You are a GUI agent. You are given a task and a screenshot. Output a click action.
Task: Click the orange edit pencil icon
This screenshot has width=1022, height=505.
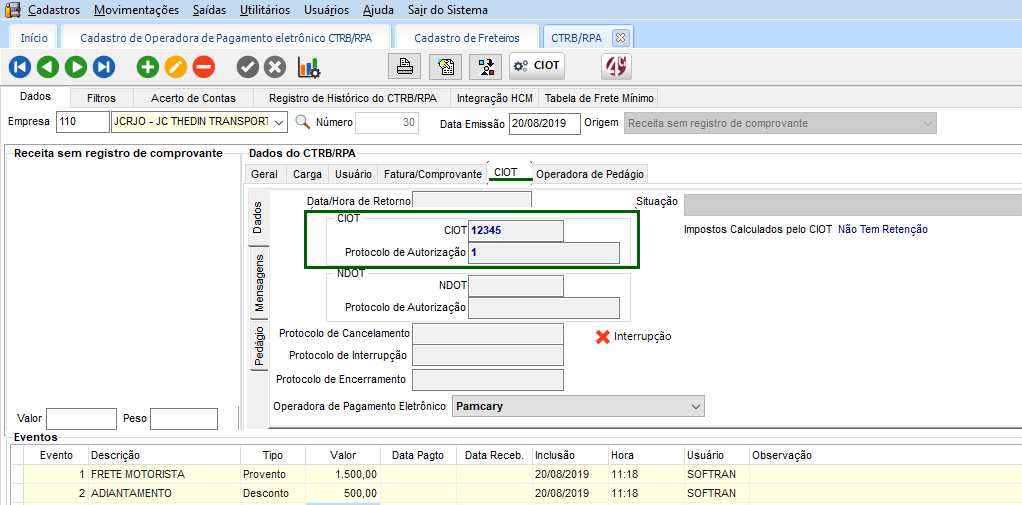click(176, 67)
